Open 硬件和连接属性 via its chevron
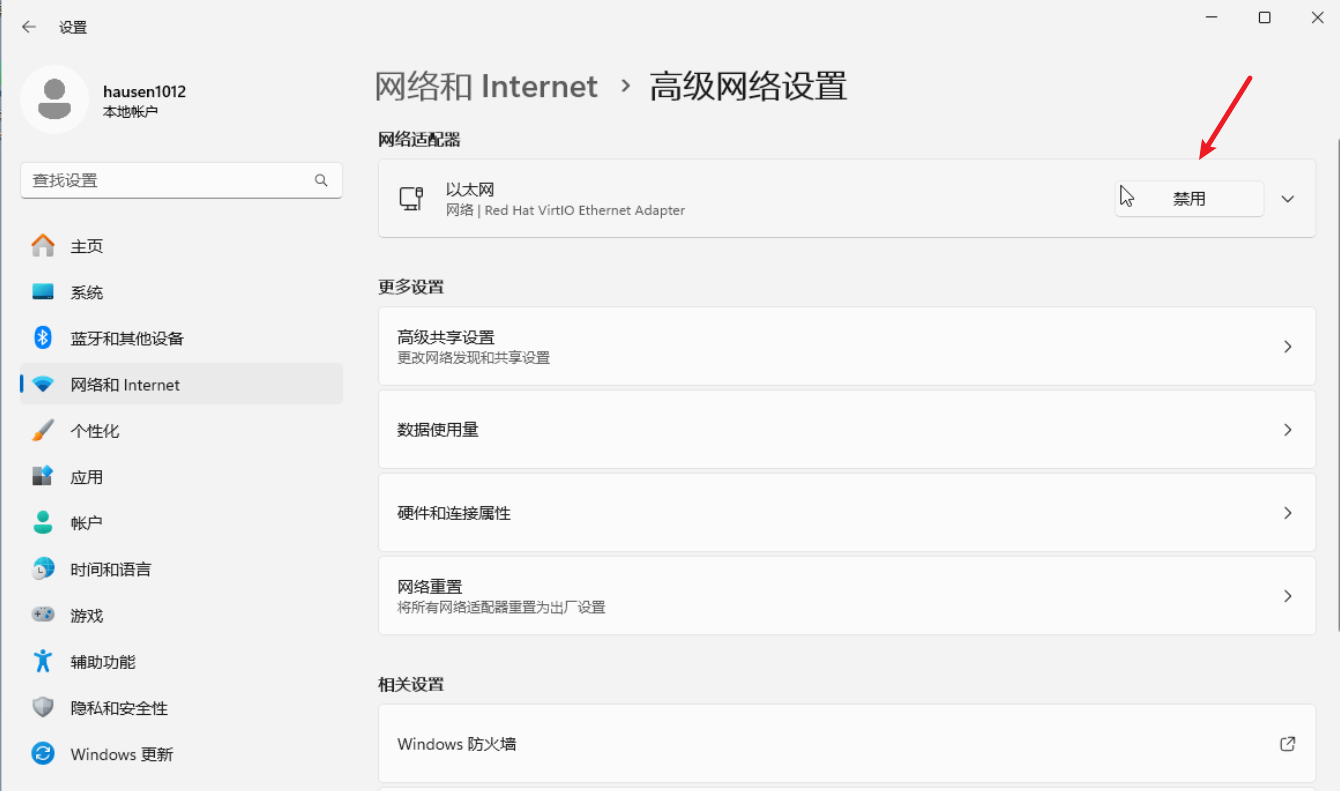The height and width of the screenshot is (791, 1340). [1288, 512]
